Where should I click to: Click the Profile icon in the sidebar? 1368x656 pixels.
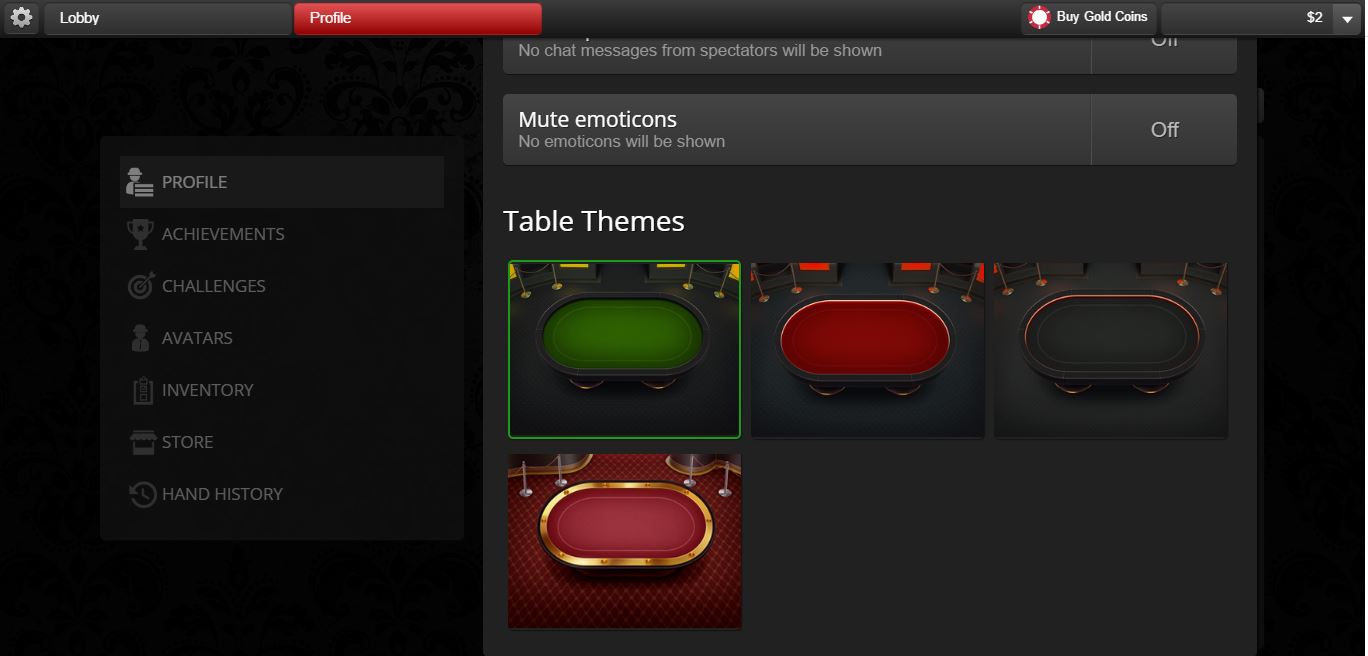140,182
